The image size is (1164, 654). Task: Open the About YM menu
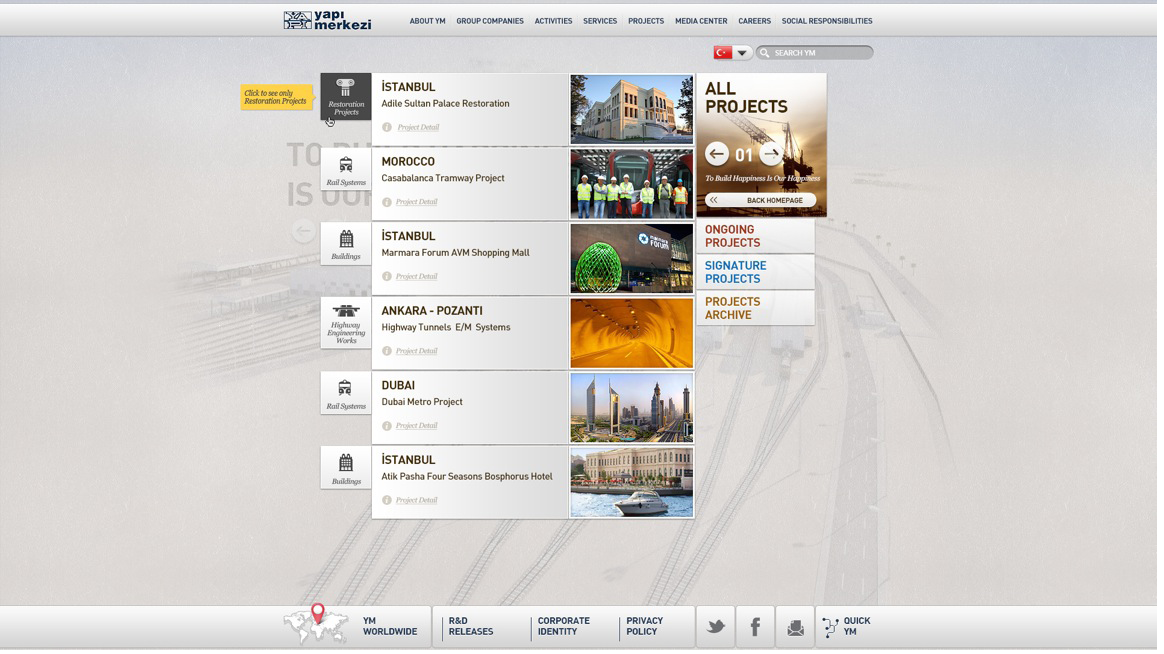[430, 22]
